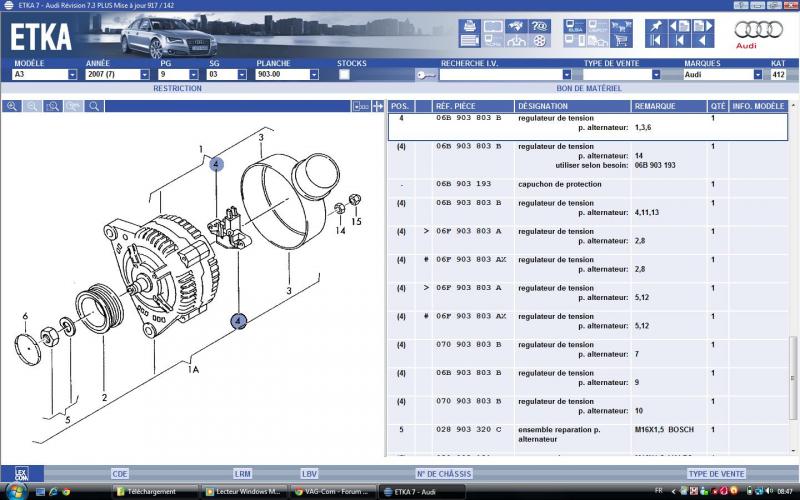Image resolution: width=800 pixels, height=500 pixels.
Task: Click the plain magnifier search icon
Action: (94, 106)
